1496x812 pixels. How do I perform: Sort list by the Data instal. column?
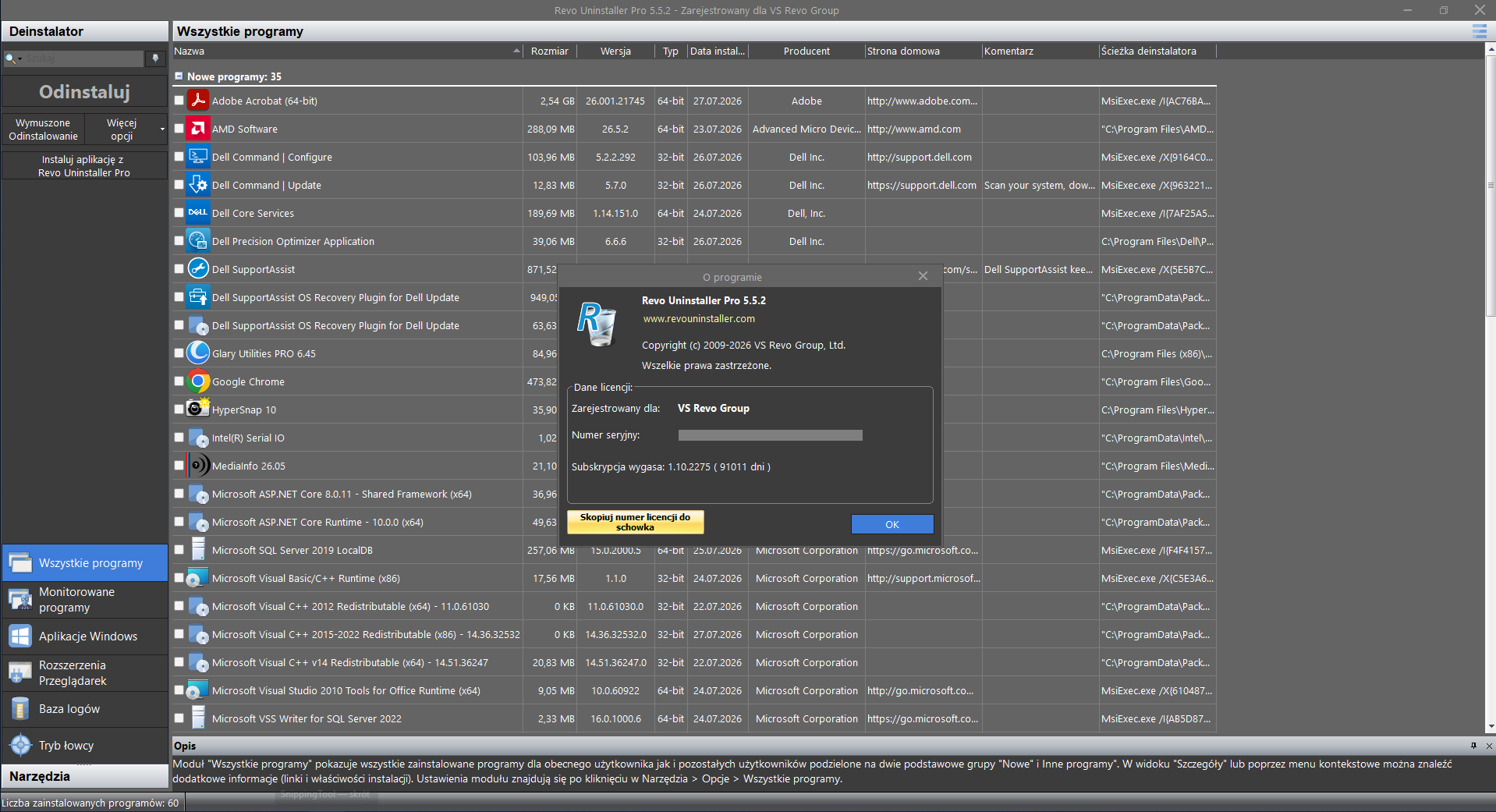(x=718, y=51)
